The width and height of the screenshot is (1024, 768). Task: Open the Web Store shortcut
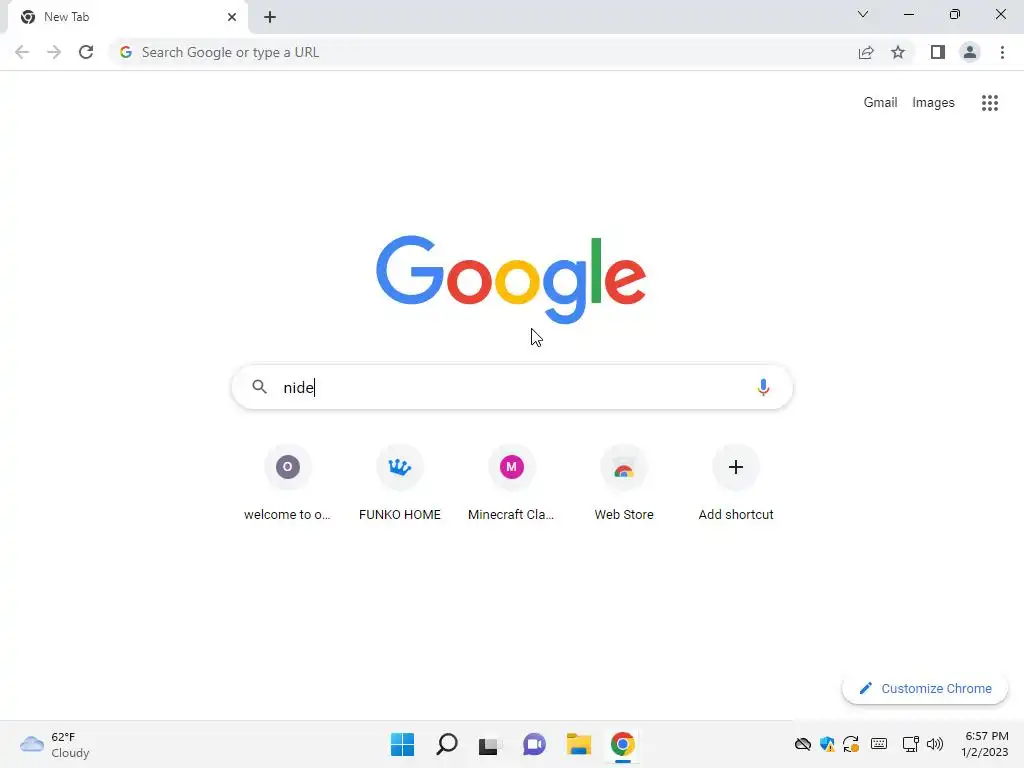[624, 483]
